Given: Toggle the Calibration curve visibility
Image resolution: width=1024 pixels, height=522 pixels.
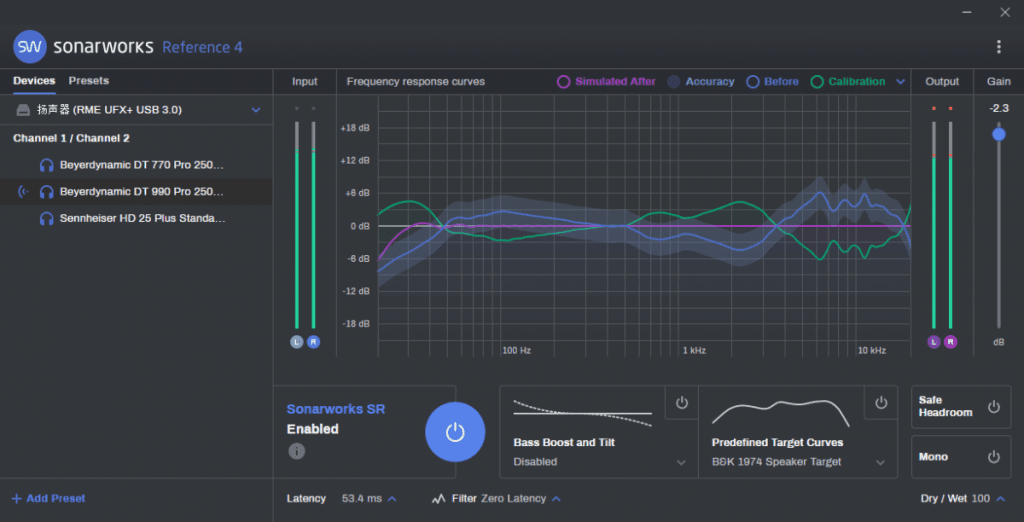Looking at the screenshot, I should pyautogui.click(x=817, y=82).
